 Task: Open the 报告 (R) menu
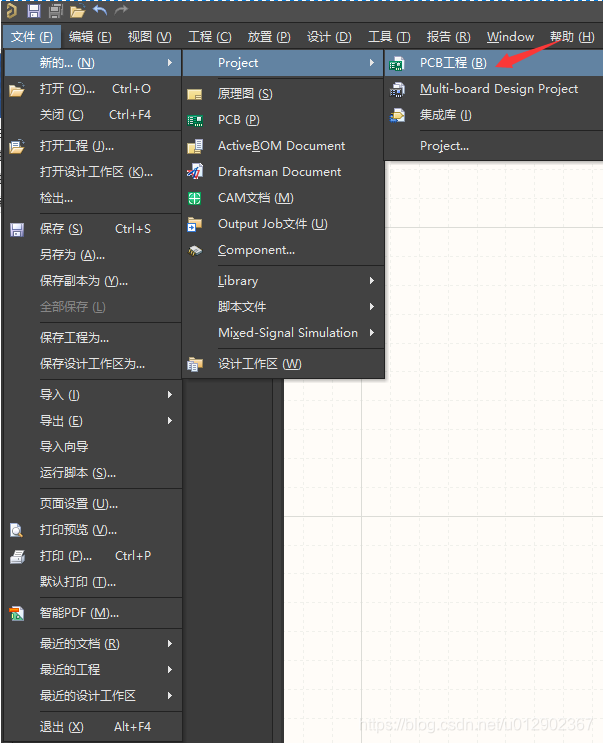click(449, 36)
